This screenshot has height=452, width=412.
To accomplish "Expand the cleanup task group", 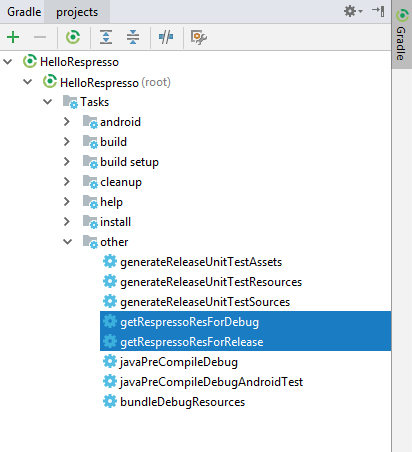I will [67, 182].
